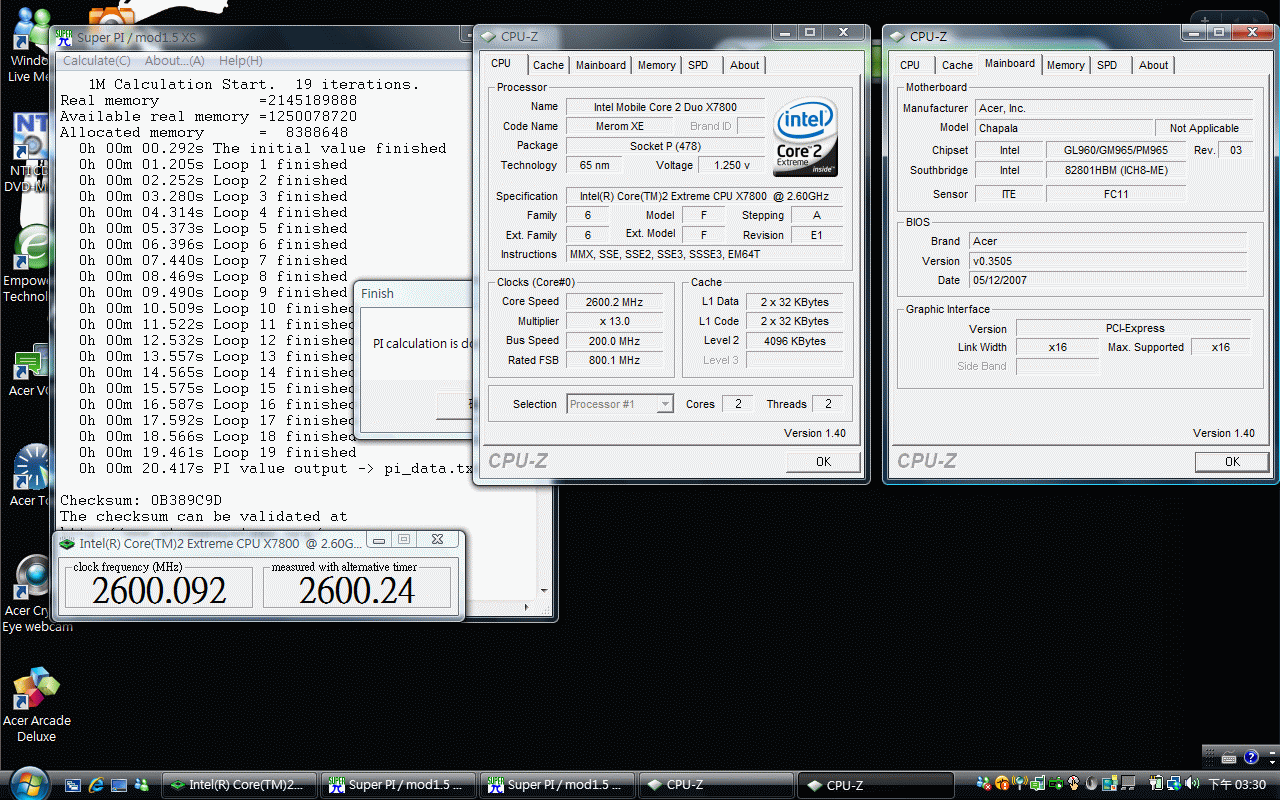This screenshot has height=800, width=1280.
Task: Open the Acer Vcm desktop shortcut
Action: [x=30, y=368]
